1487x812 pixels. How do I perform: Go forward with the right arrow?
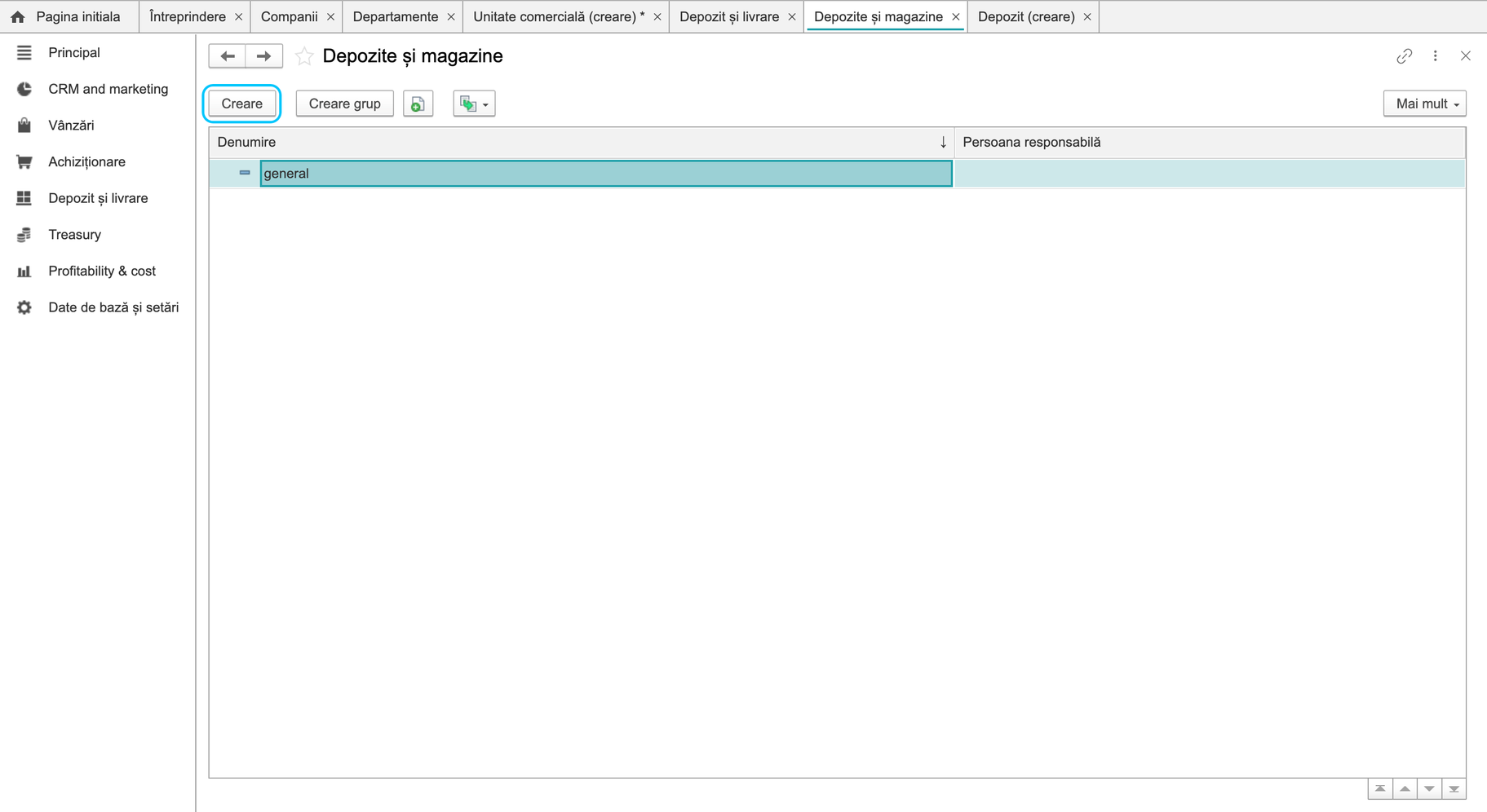coord(263,56)
